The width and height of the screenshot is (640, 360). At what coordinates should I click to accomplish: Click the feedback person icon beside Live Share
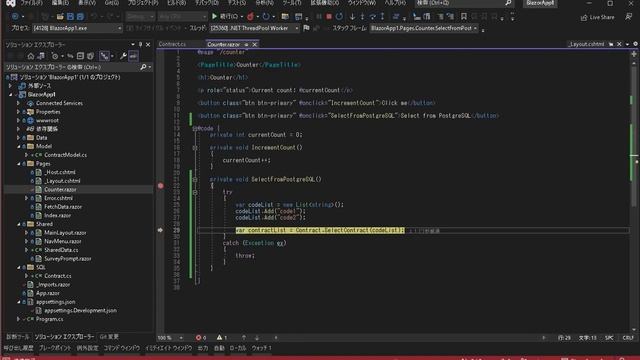(x=628, y=17)
